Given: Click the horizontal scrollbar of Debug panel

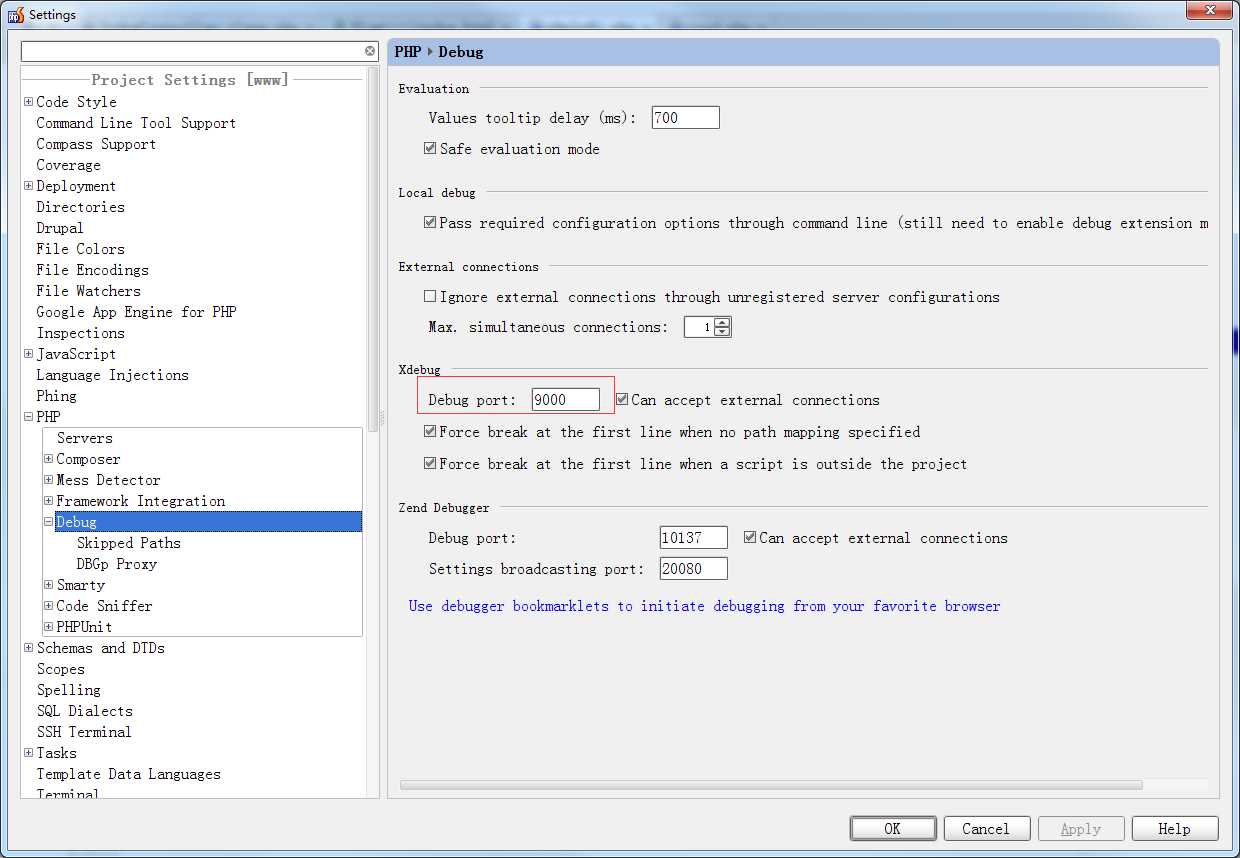Looking at the screenshot, I should [x=771, y=785].
